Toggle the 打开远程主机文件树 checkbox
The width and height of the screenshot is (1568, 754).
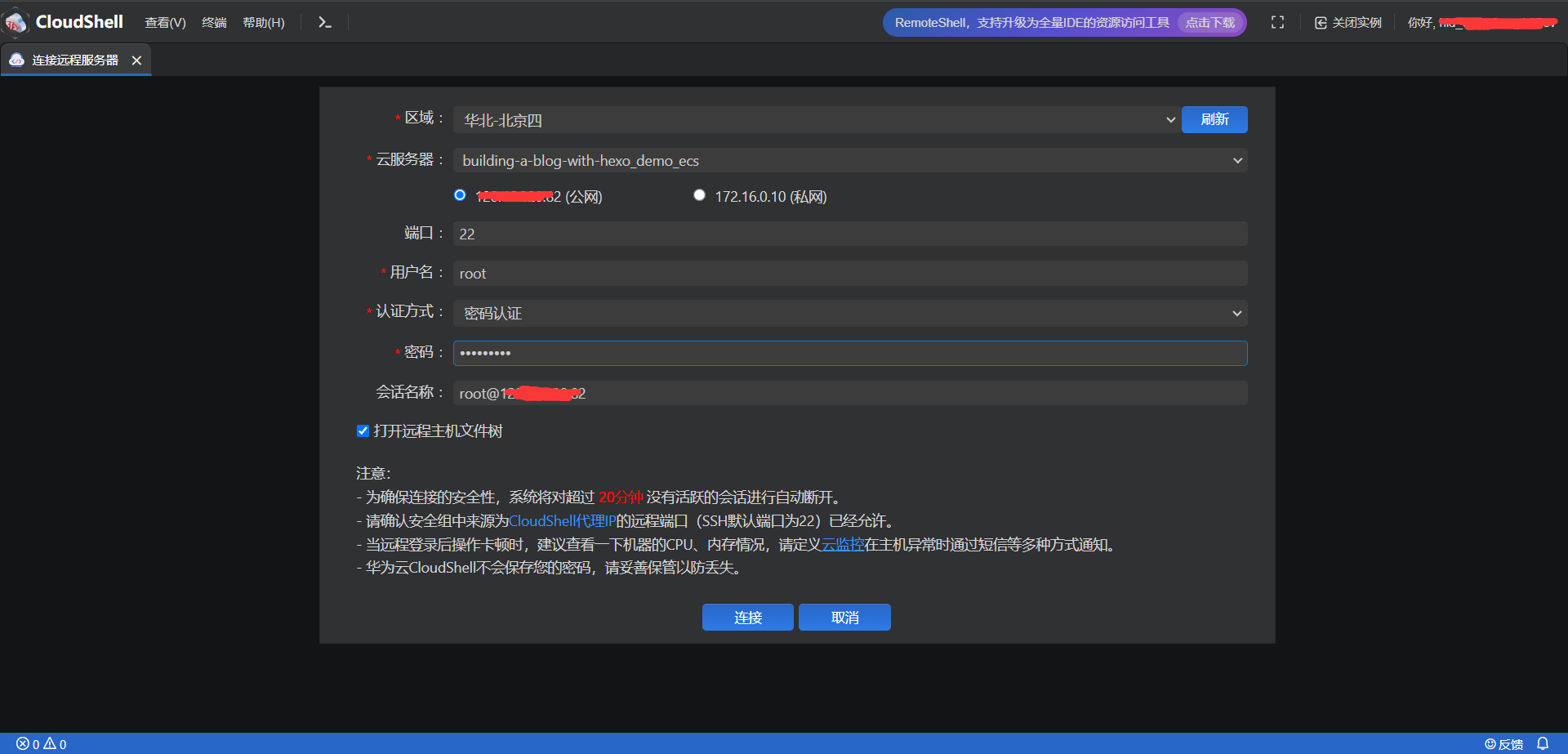[x=363, y=431]
